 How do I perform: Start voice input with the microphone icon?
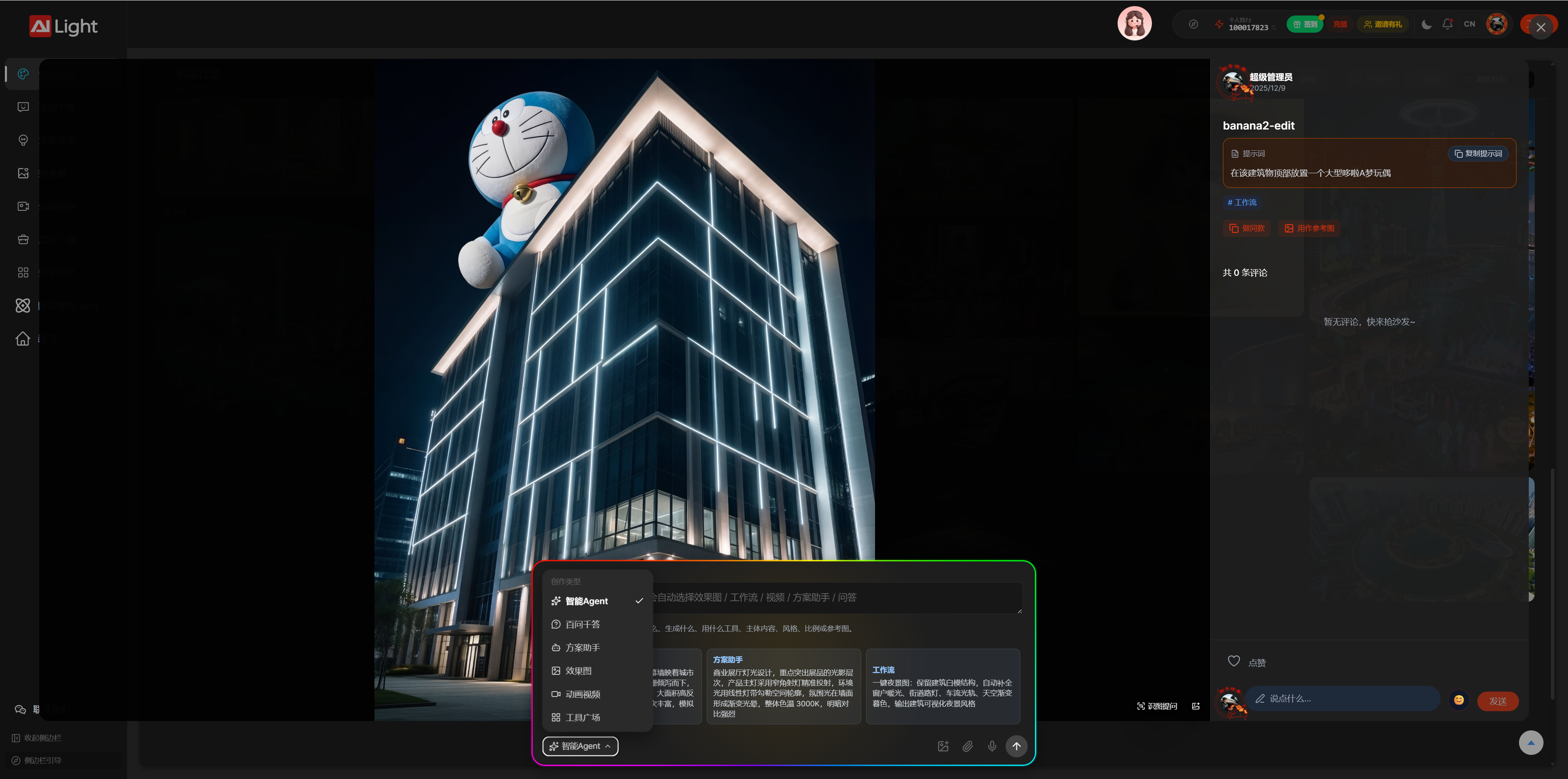pyautogui.click(x=991, y=746)
